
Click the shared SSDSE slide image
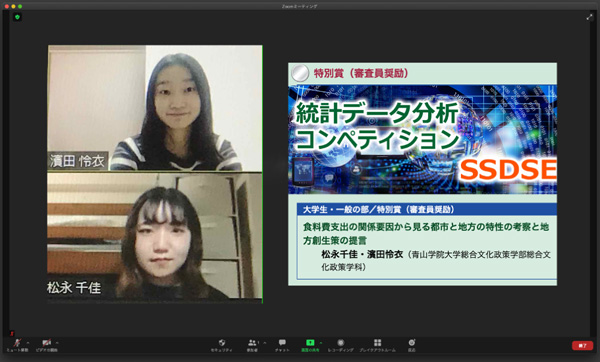[422, 174]
